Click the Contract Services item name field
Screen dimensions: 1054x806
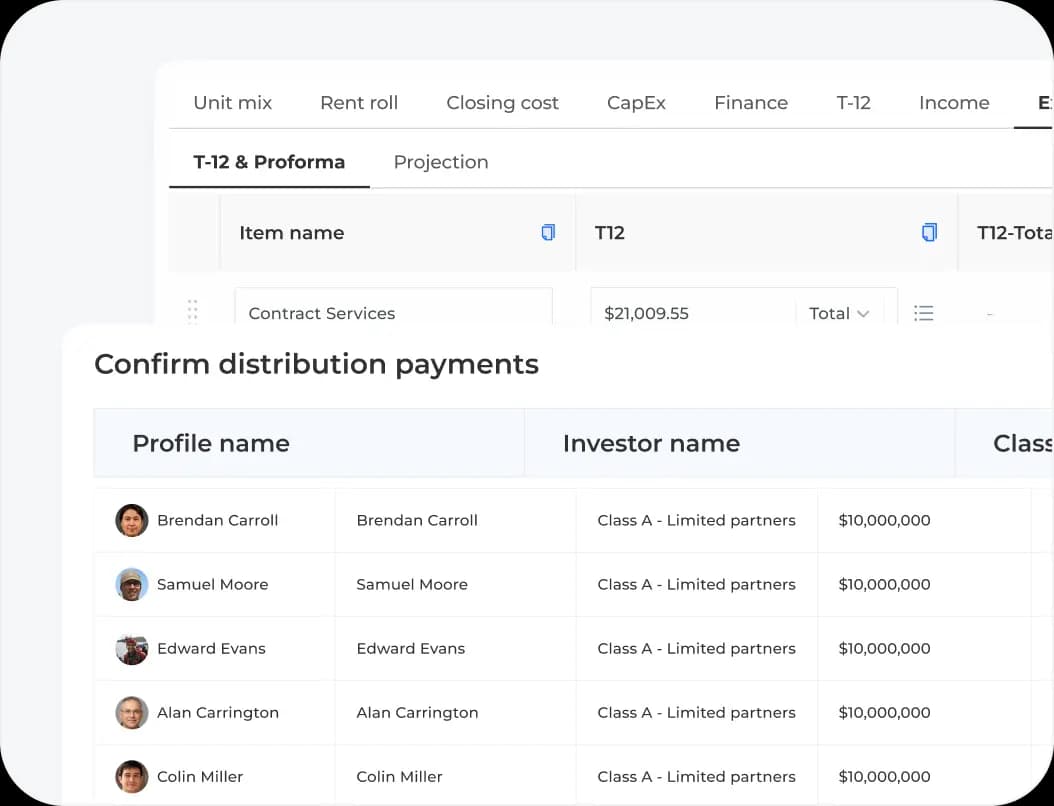click(x=393, y=313)
